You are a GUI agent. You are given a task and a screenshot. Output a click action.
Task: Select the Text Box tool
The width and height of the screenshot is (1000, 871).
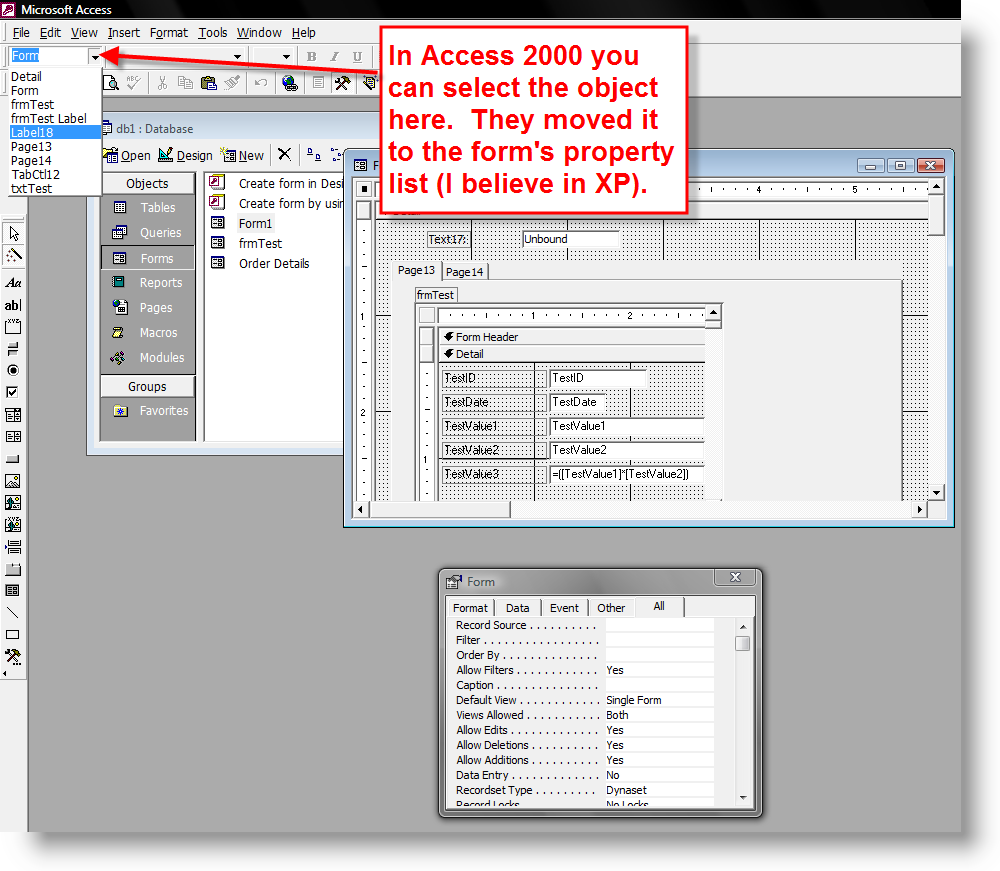(x=13, y=305)
